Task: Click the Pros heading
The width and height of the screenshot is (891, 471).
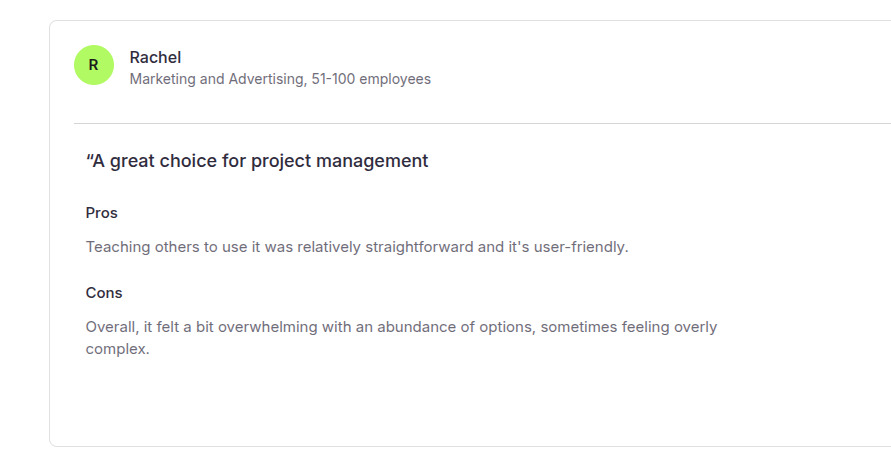Action: pos(102,213)
